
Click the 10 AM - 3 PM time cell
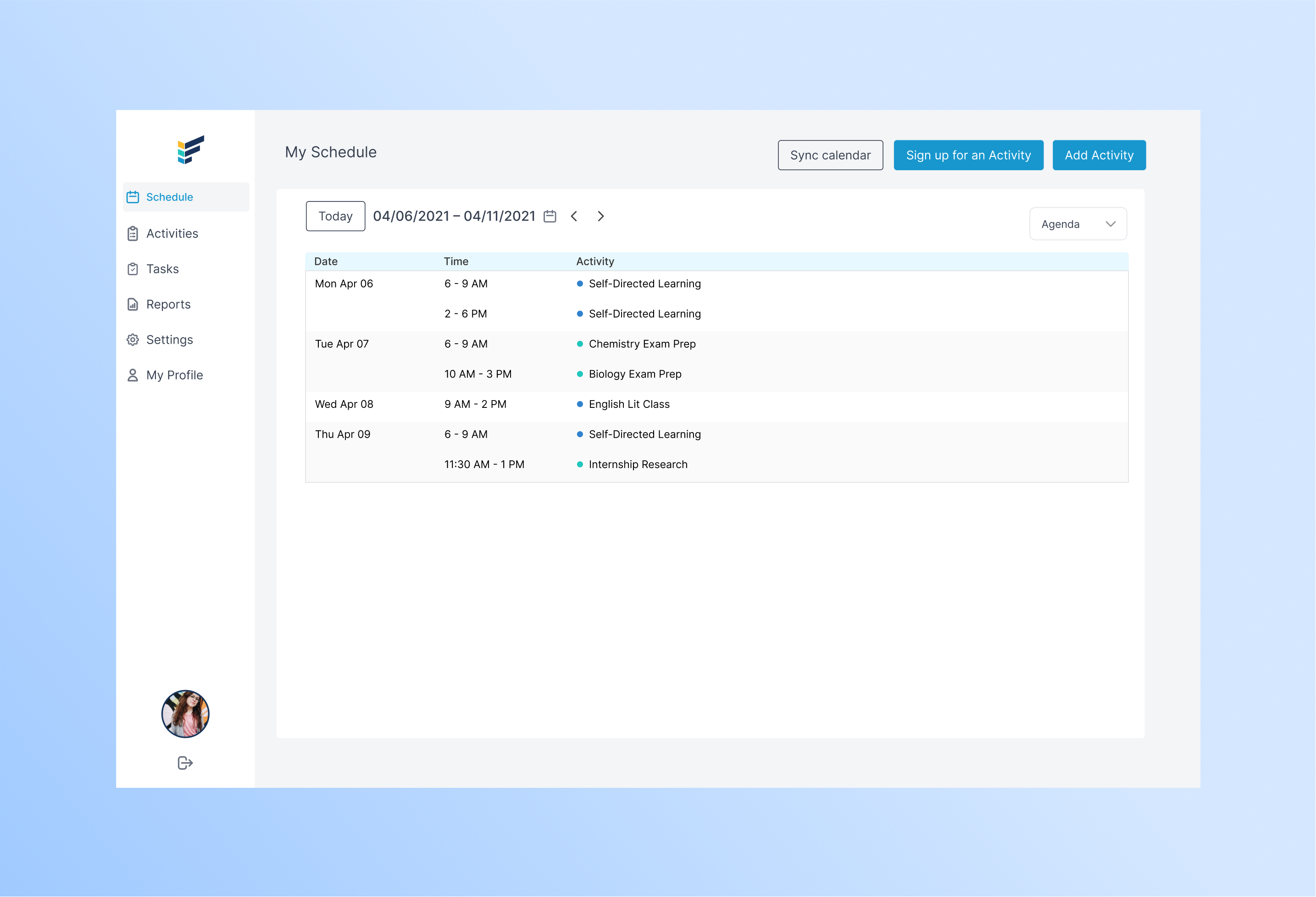tap(478, 374)
